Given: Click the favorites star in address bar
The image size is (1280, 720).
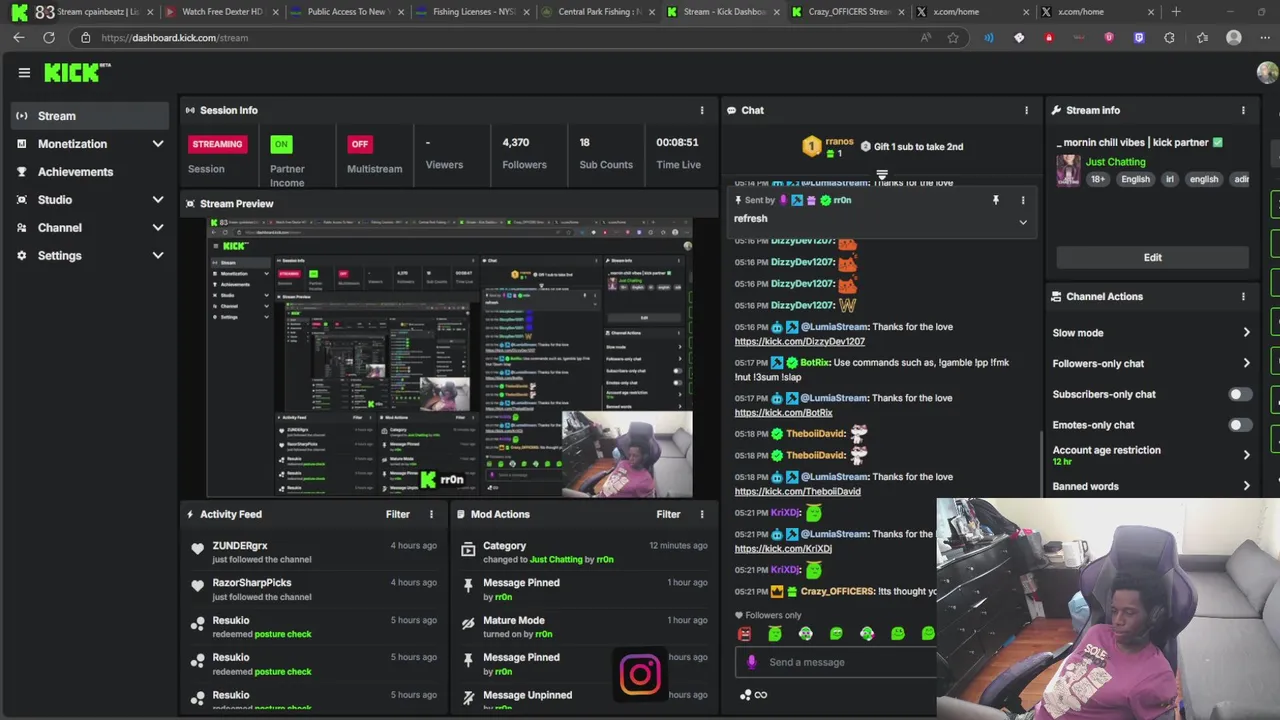Looking at the screenshot, I should tap(953, 37).
